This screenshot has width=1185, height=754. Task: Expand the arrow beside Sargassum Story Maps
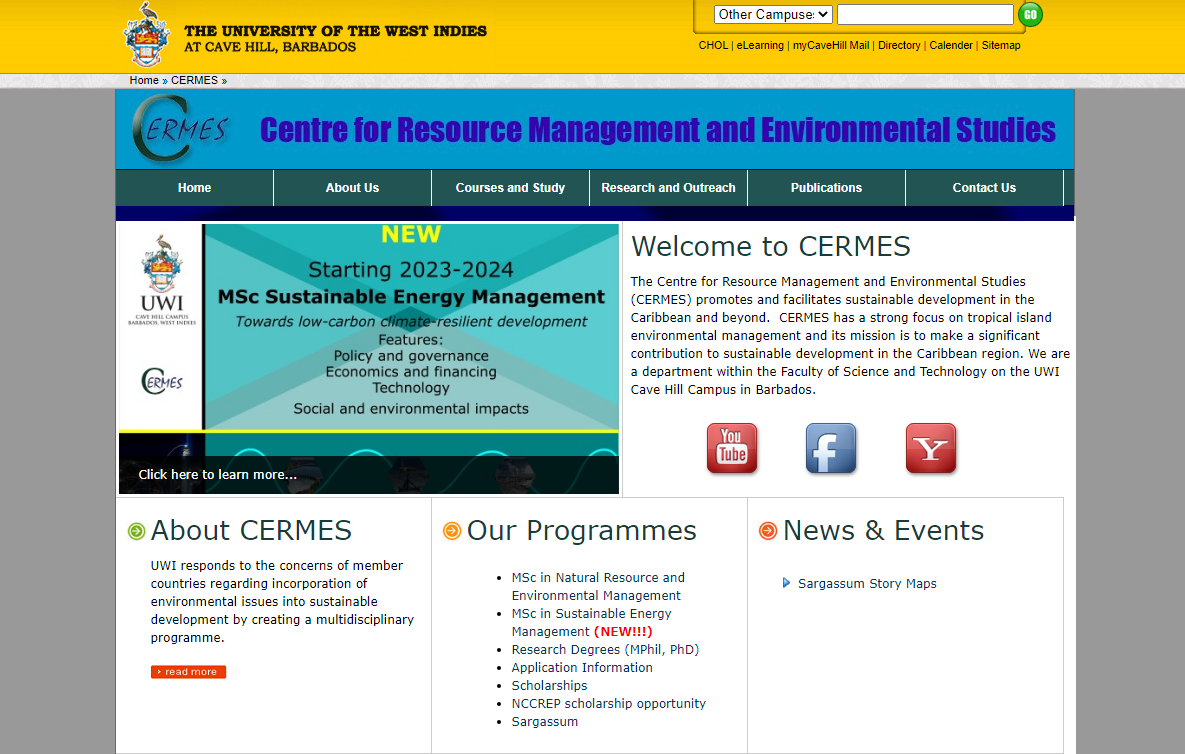coord(786,583)
